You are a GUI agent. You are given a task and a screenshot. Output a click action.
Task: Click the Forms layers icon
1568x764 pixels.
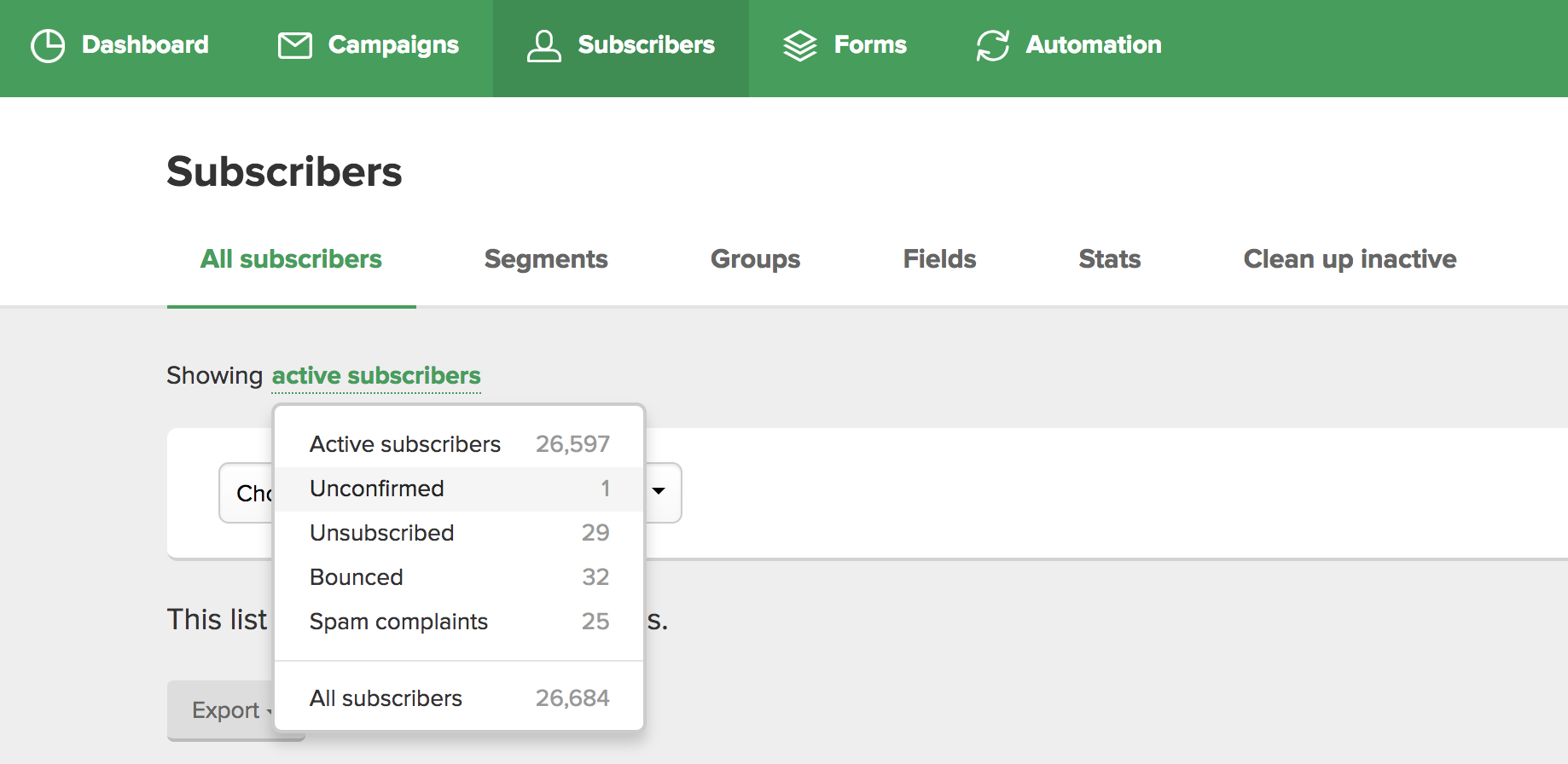point(800,45)
